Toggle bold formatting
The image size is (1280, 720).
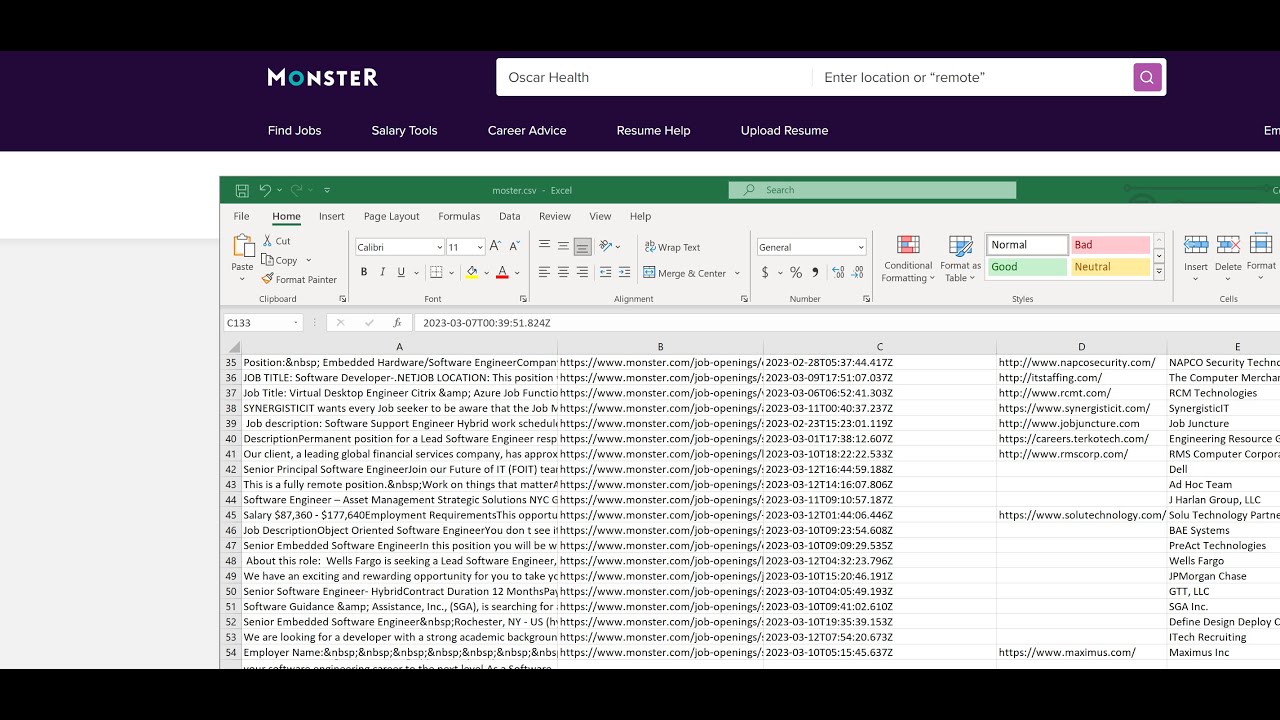pyautogui.click(x=364, y=272)
